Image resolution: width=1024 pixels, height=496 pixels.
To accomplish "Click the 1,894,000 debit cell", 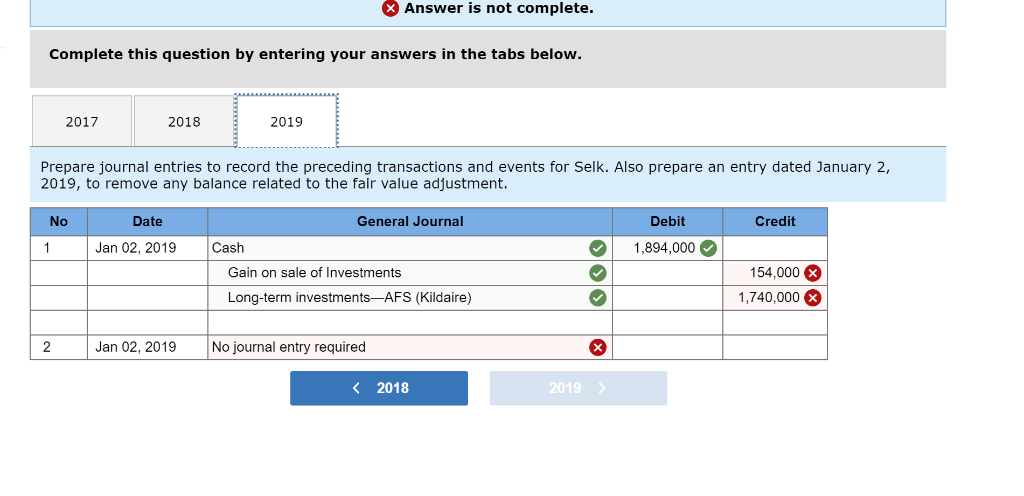I will coord(667,248).
